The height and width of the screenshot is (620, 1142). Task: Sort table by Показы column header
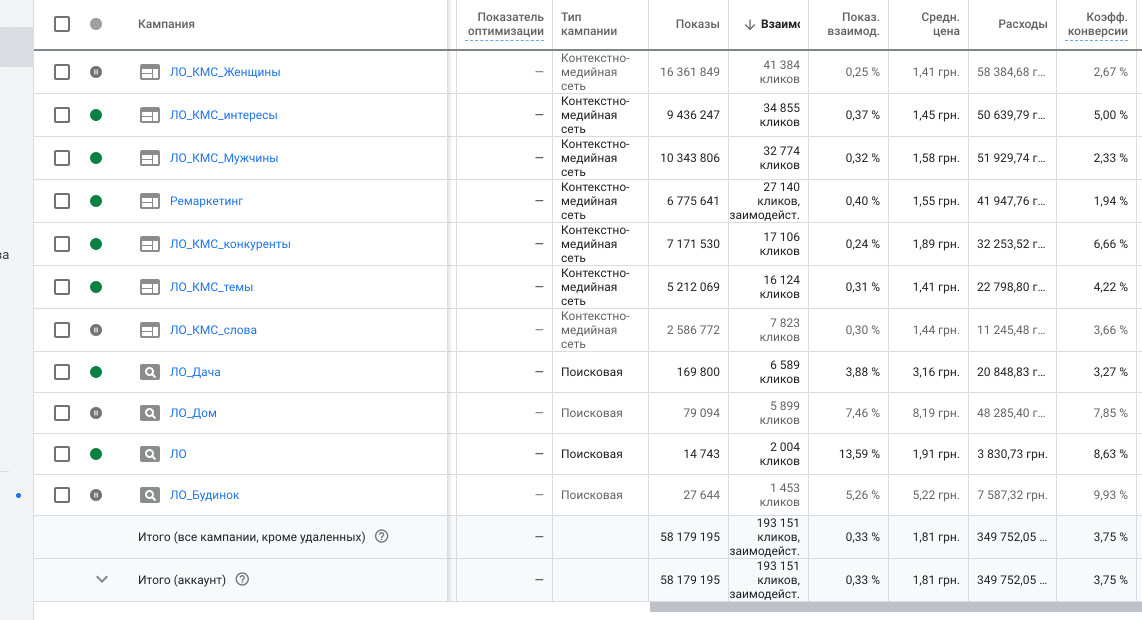tap(697, 24)
